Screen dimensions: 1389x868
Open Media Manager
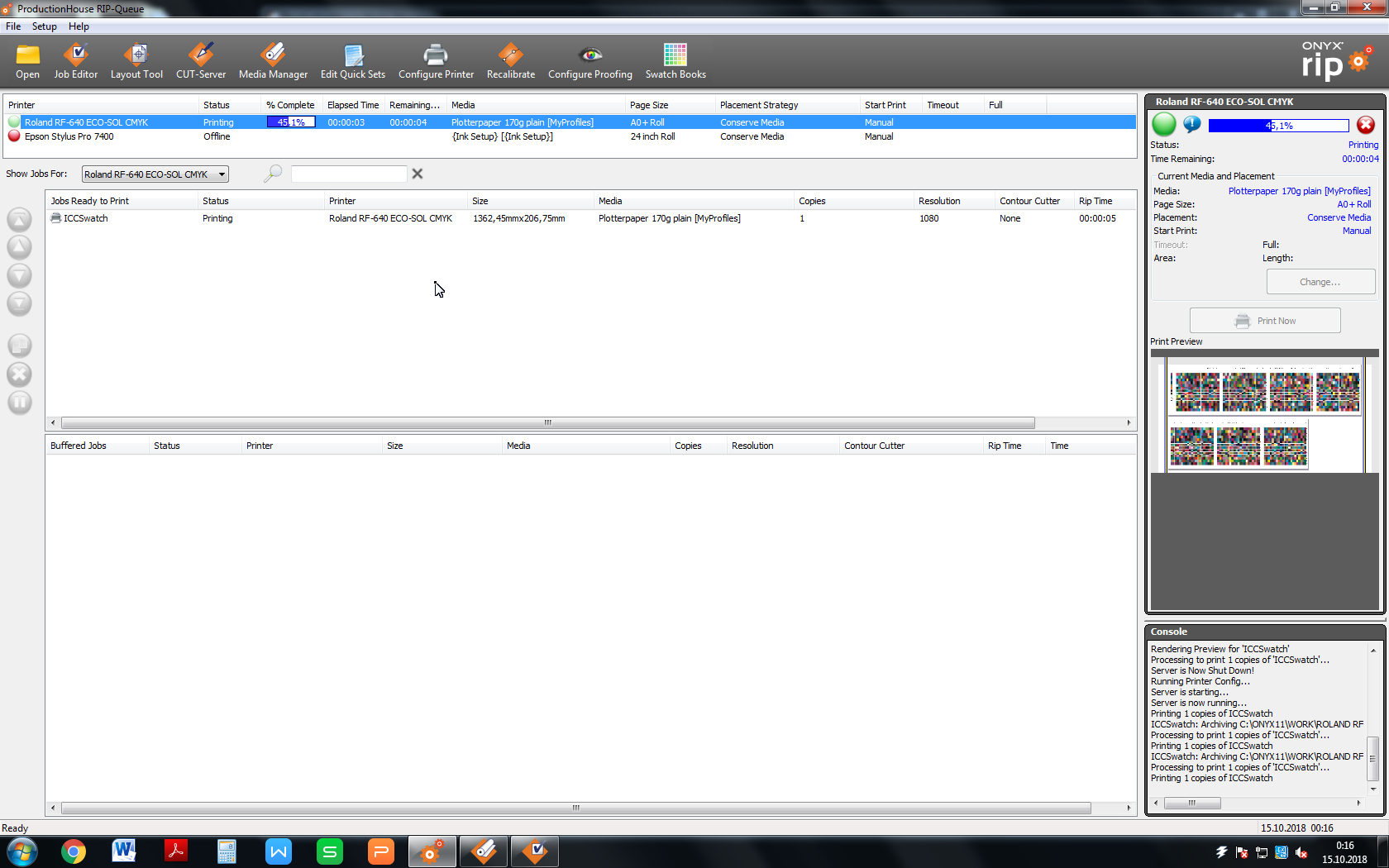274,62
